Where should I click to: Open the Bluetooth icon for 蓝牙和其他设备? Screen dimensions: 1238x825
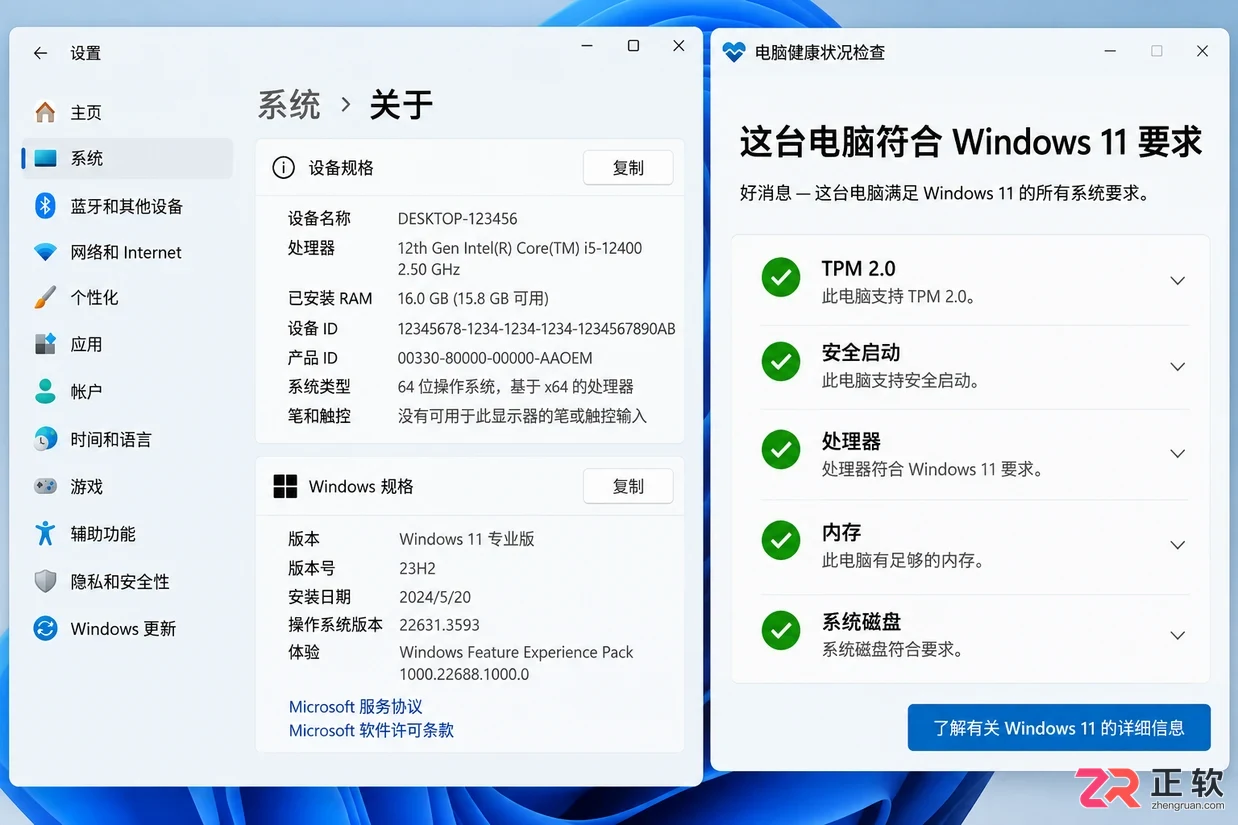coord(45,206)
